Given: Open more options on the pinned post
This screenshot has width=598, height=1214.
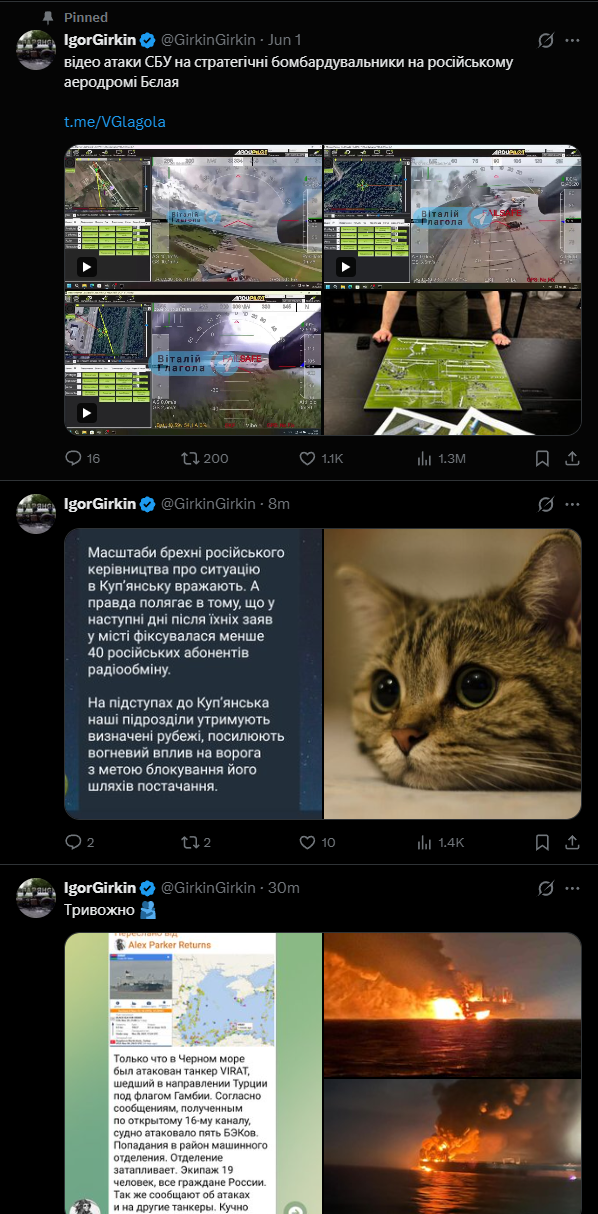Looking at the screenshot, I should pos(573,40).
